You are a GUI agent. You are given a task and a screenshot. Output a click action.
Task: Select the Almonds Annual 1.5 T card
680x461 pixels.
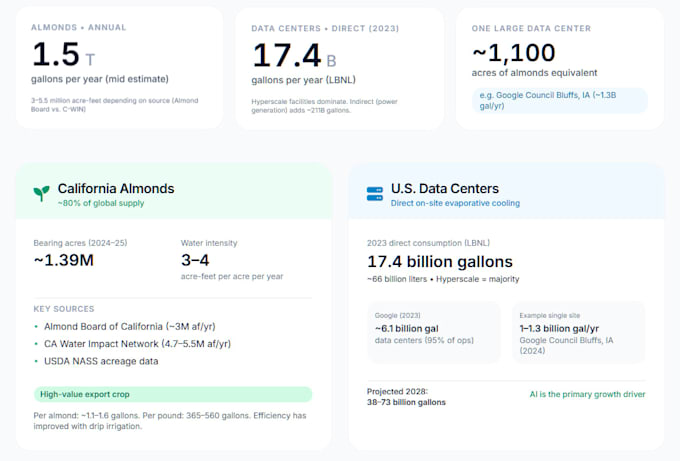tap(119, 67)
